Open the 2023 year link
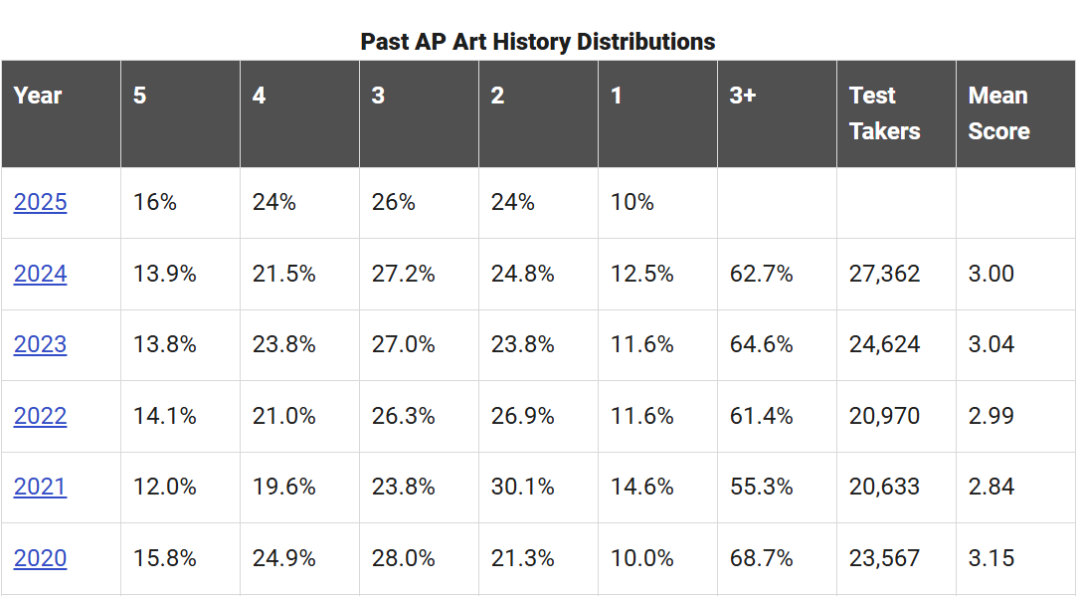1080x596 pixels. (40, 344)
